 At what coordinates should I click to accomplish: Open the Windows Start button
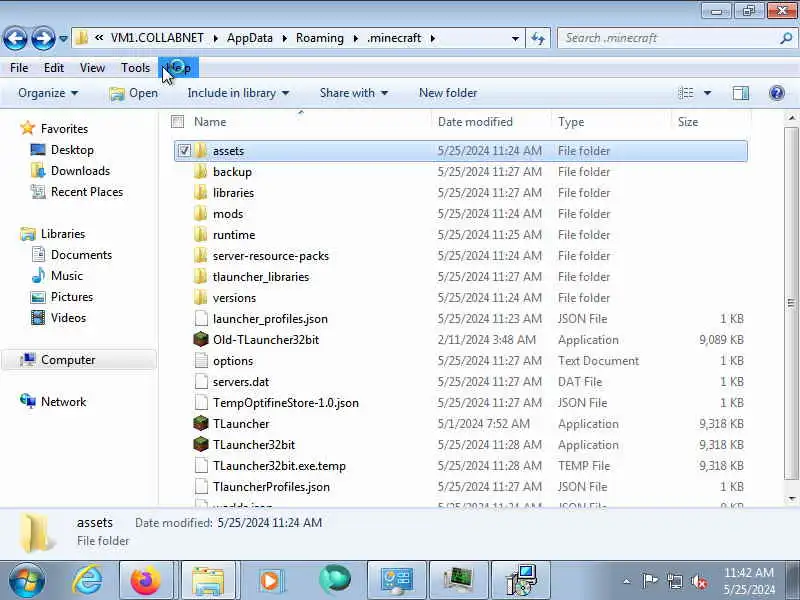coord(27,580)
